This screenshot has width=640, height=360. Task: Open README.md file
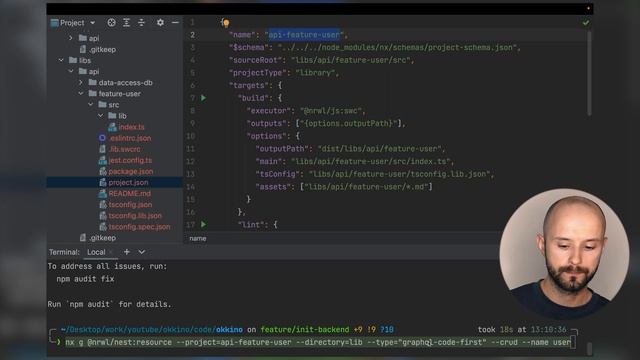129,193
